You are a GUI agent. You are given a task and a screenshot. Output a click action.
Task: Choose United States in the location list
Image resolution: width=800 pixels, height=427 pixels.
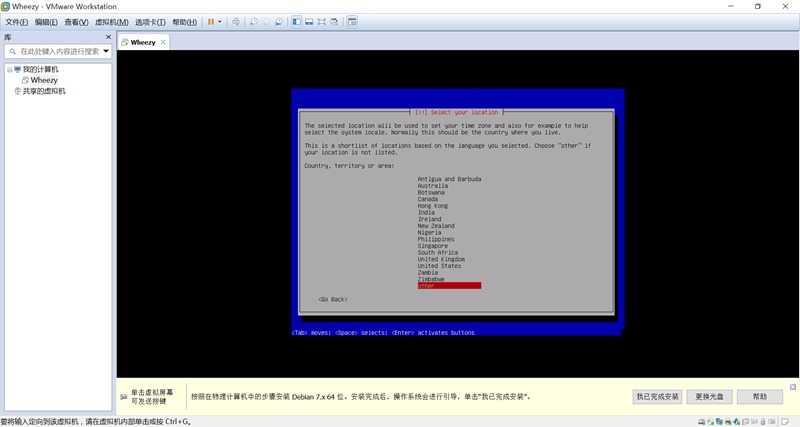pyautogui.click(x=439, y=266)
